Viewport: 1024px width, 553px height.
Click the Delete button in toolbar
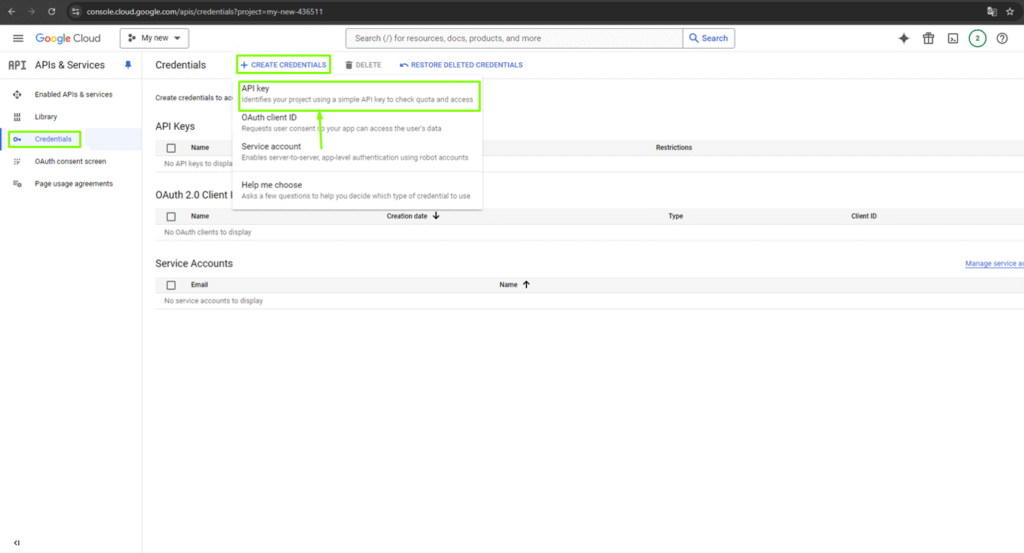[363, 65]
